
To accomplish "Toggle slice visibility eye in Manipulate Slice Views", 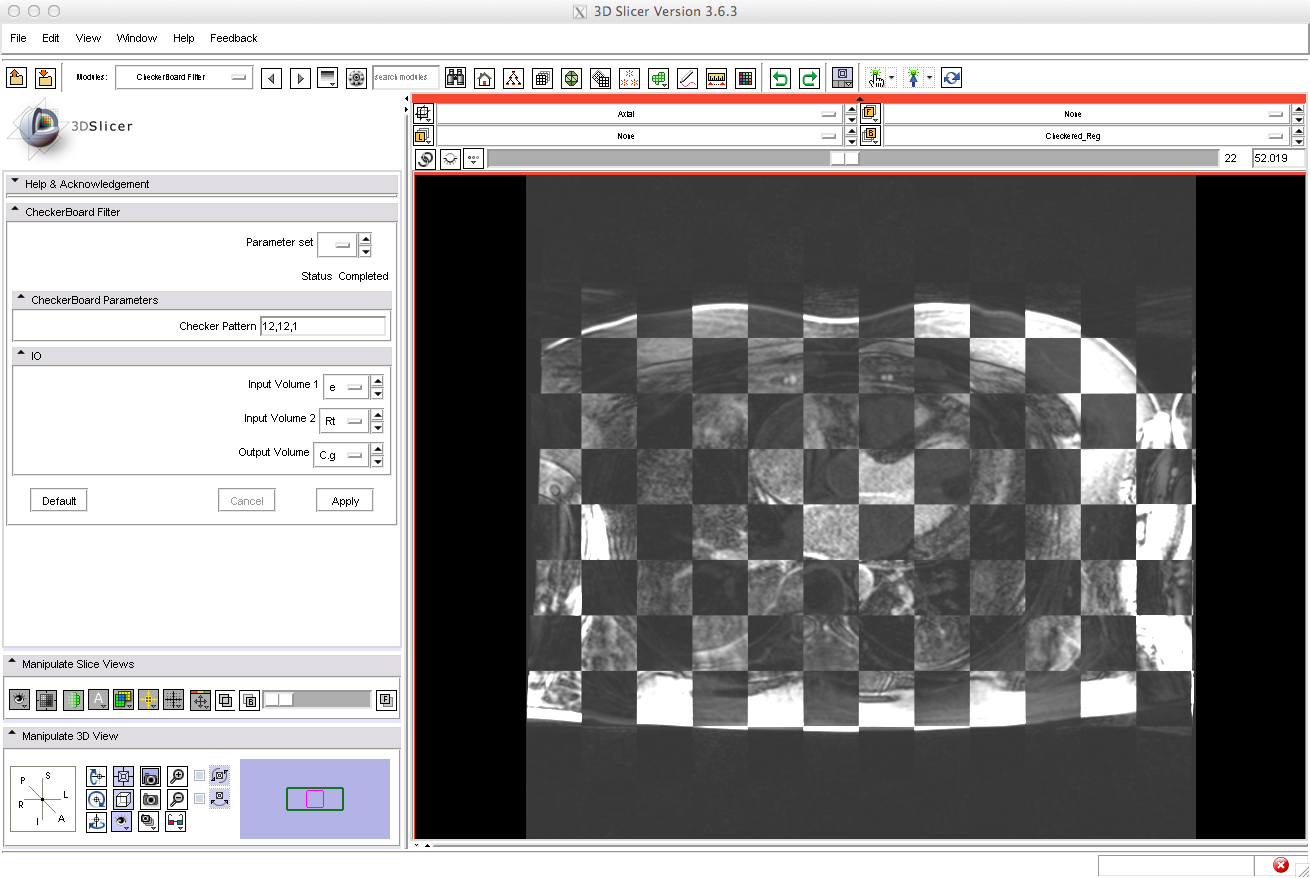I will point(19,700).
